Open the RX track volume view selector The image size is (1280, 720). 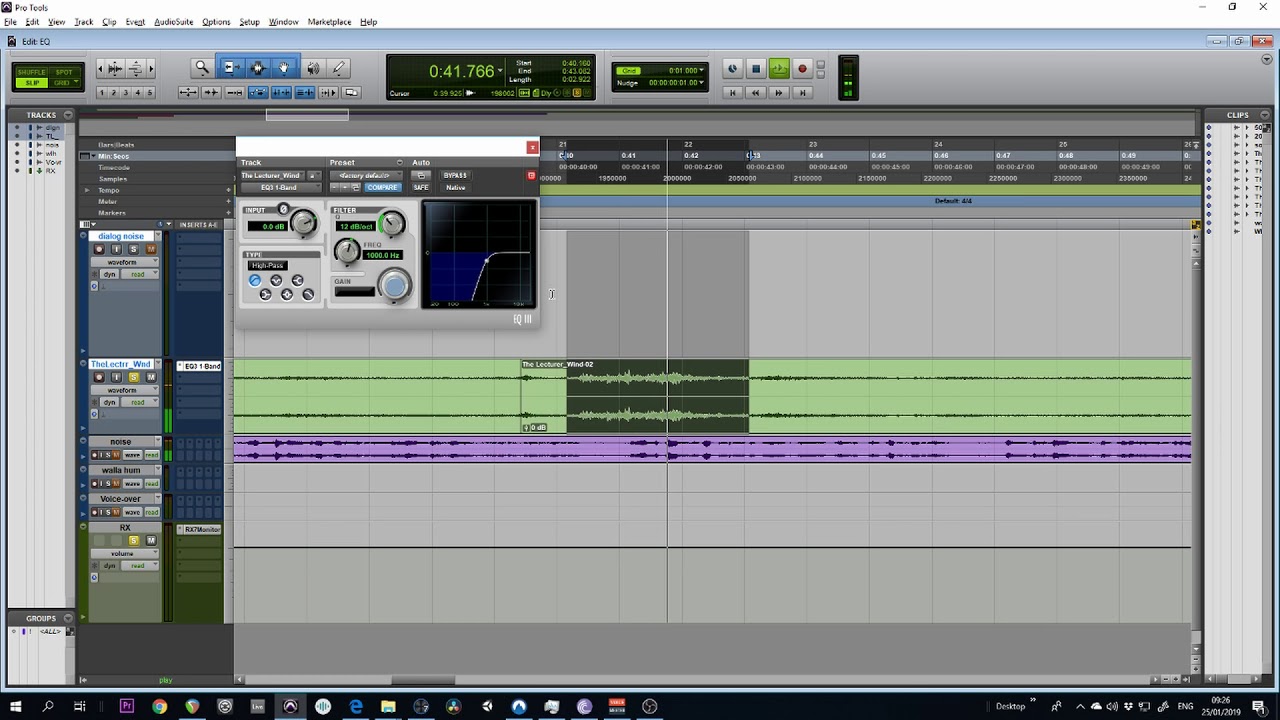pos(125,553)
